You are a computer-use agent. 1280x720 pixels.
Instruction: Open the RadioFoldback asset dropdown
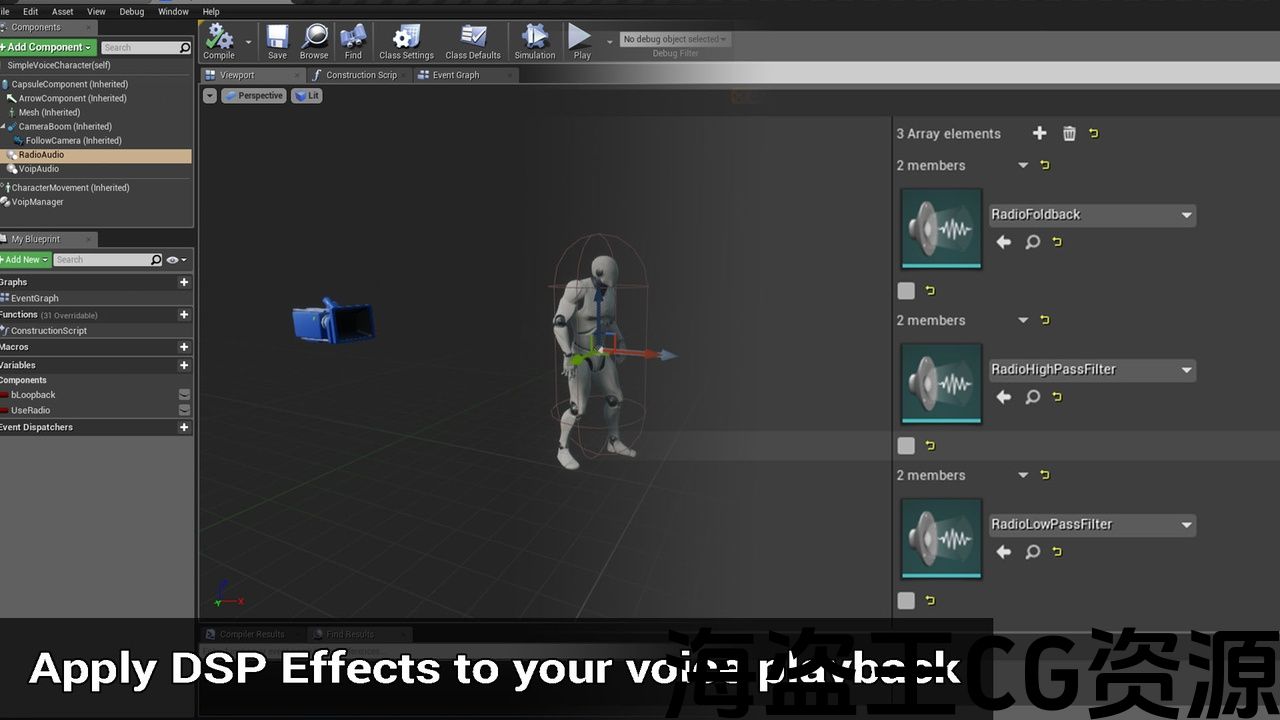click(x=1186, y=215)
